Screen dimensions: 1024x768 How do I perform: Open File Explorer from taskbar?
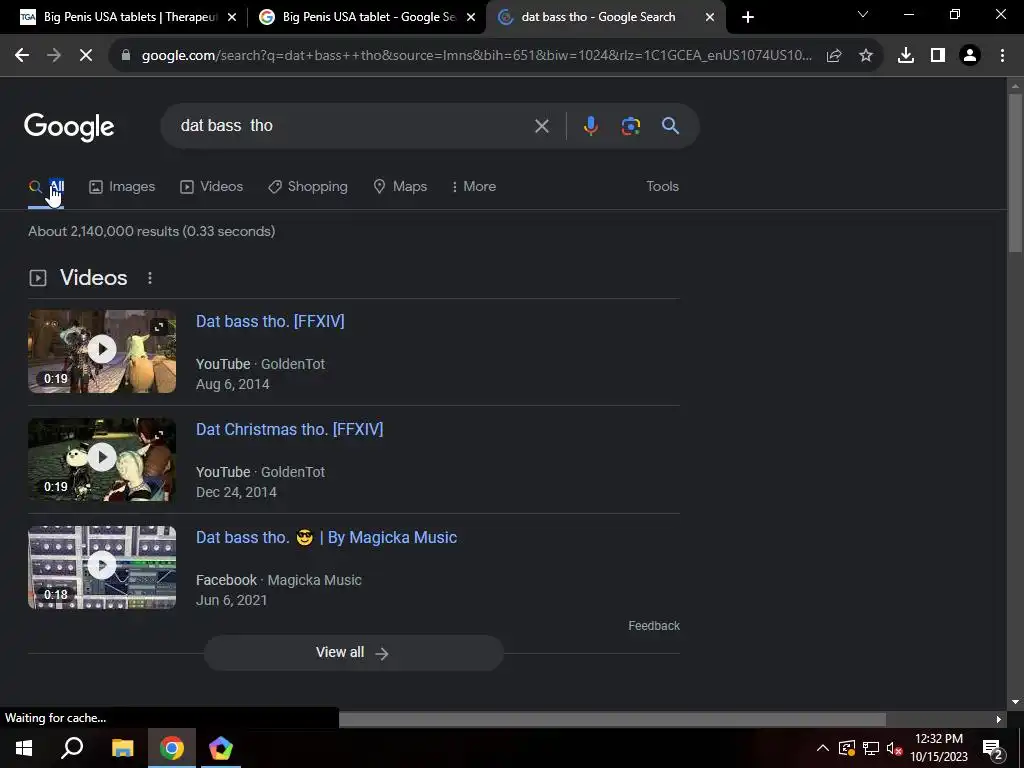point(122,748)
